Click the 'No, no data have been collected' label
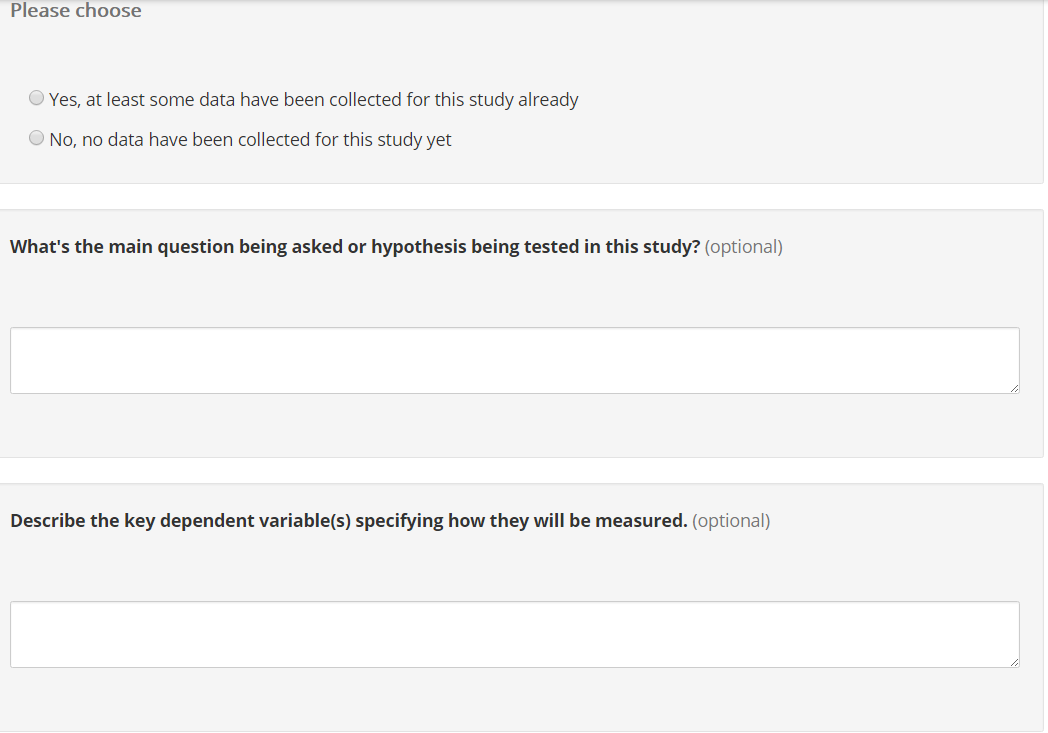This screenshot has width=1048, height=733. 250,140
